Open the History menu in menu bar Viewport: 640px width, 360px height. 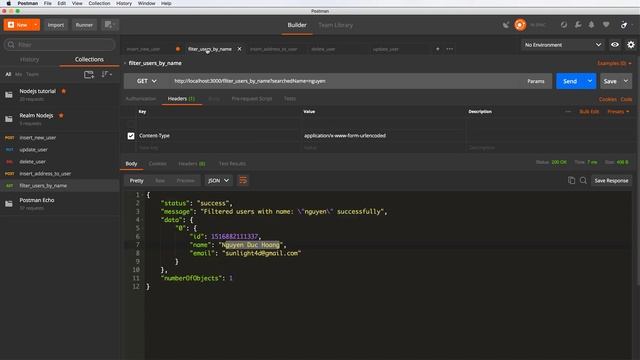pyautogui.click(x=124, y=3)
